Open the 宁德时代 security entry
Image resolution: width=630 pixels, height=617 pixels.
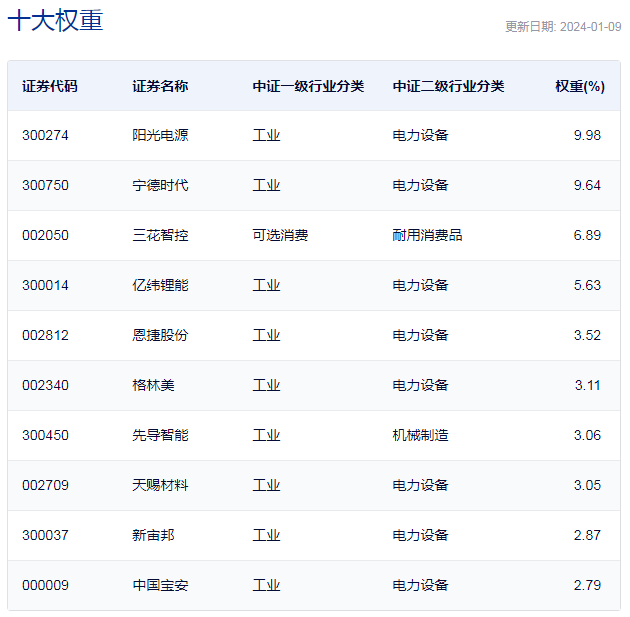coord(160,185)
